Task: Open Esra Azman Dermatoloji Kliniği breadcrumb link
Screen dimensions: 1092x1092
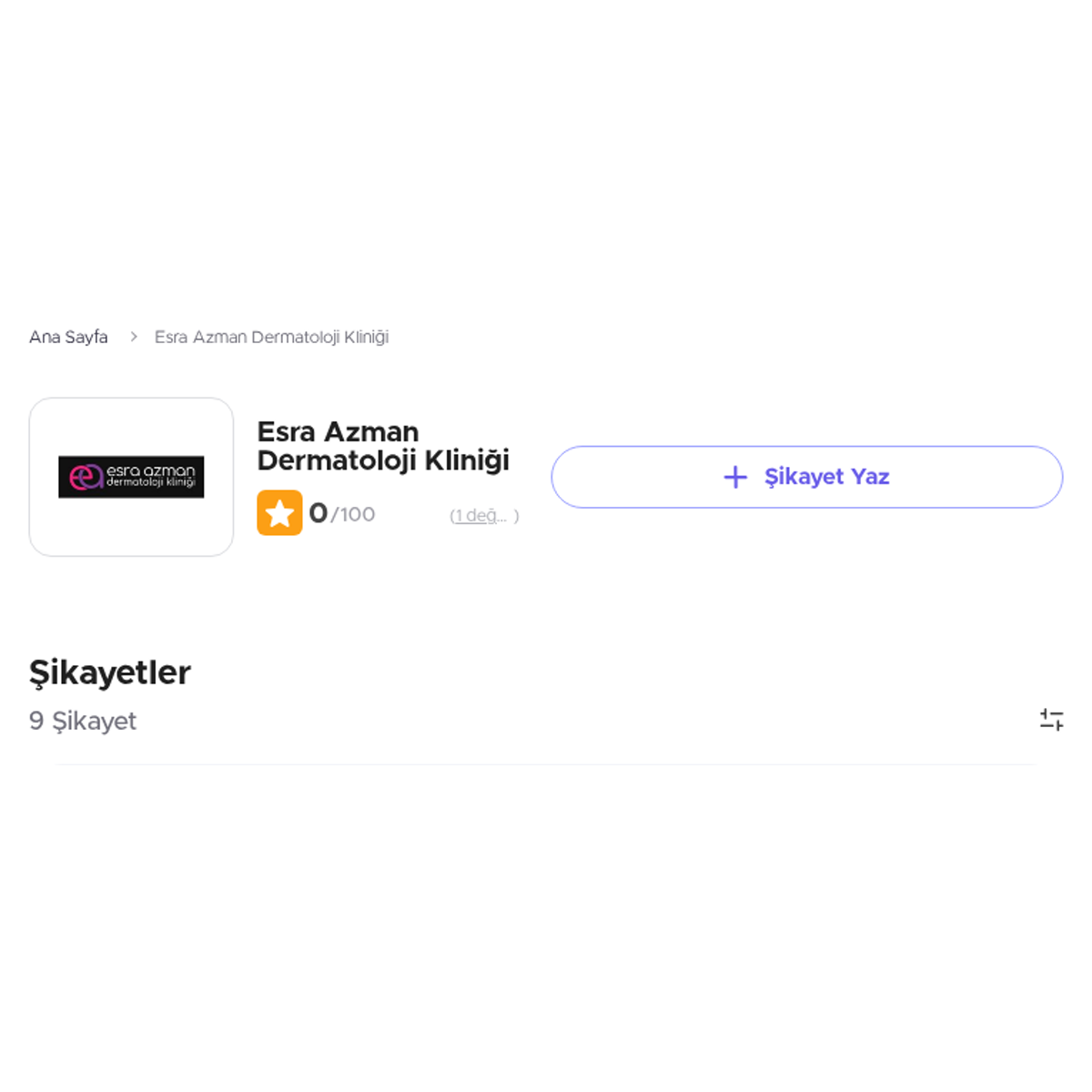Action: pyautogui.click(x=271, y=337)
